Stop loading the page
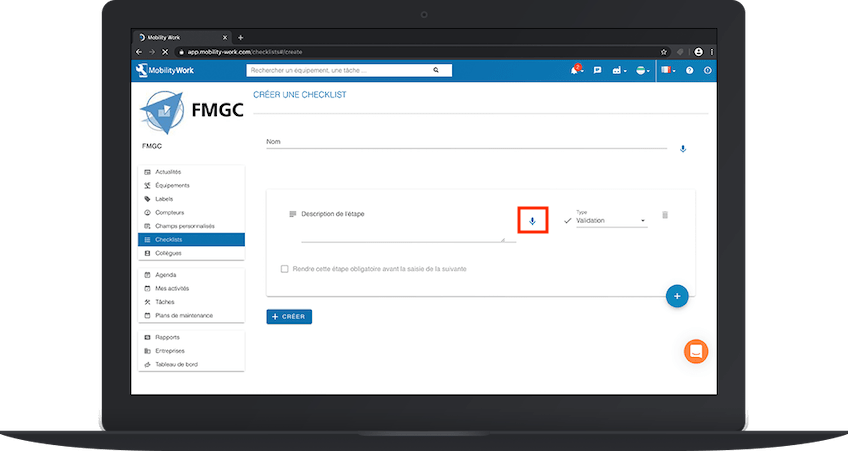Viewport: 848px width, 451px height. [165, 52]
